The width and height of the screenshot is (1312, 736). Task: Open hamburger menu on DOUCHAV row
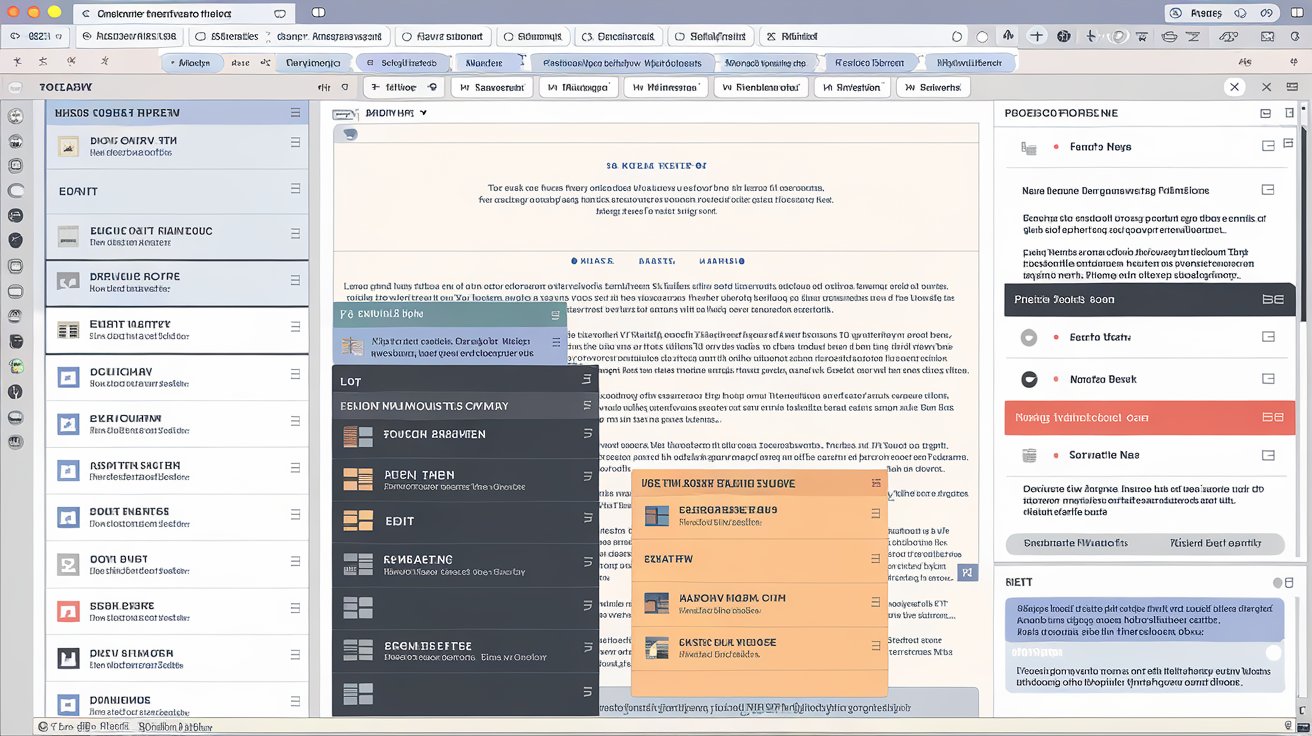(295, 374)
